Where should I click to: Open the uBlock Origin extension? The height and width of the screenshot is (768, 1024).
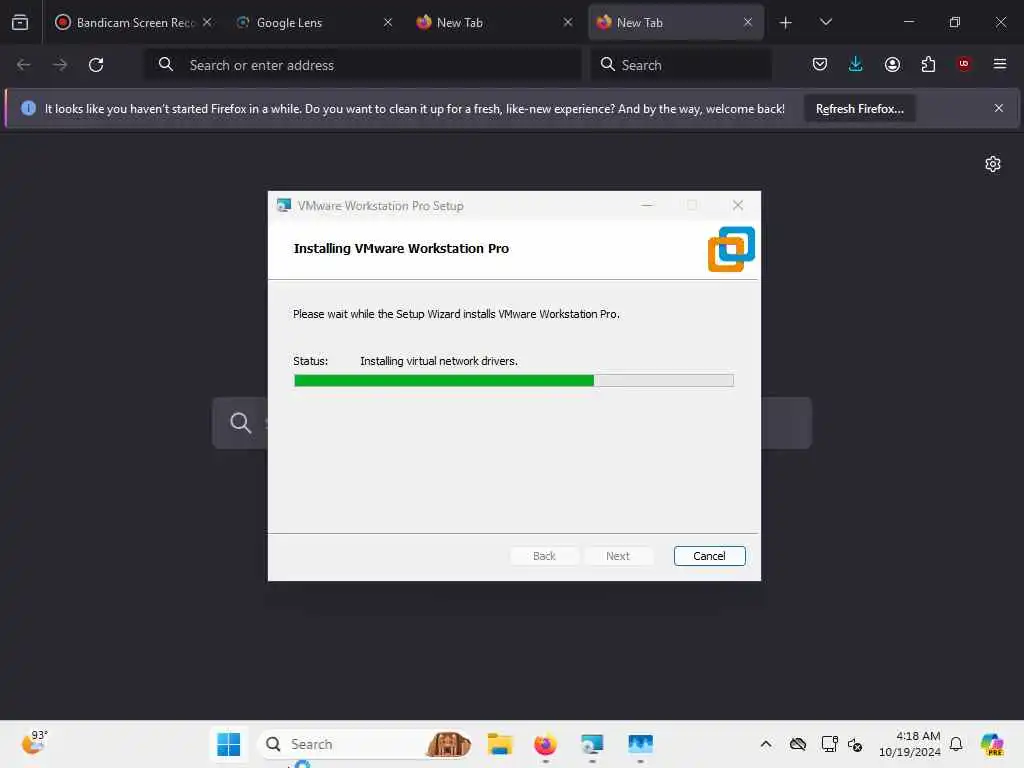click(964, 64)
